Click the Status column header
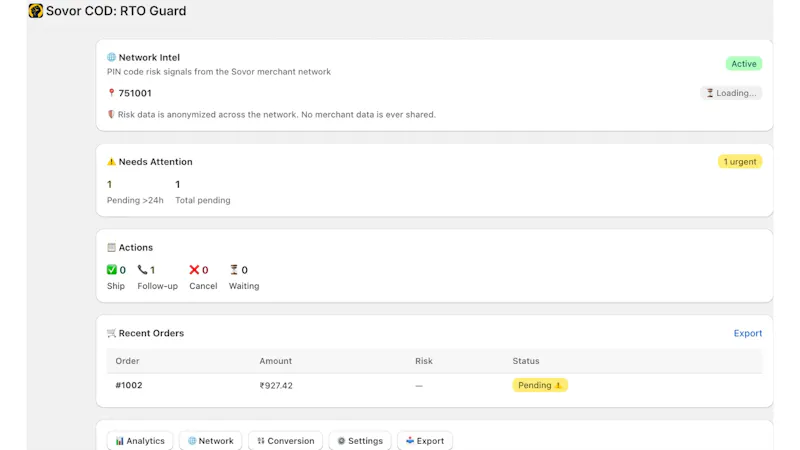 [526, 361]
